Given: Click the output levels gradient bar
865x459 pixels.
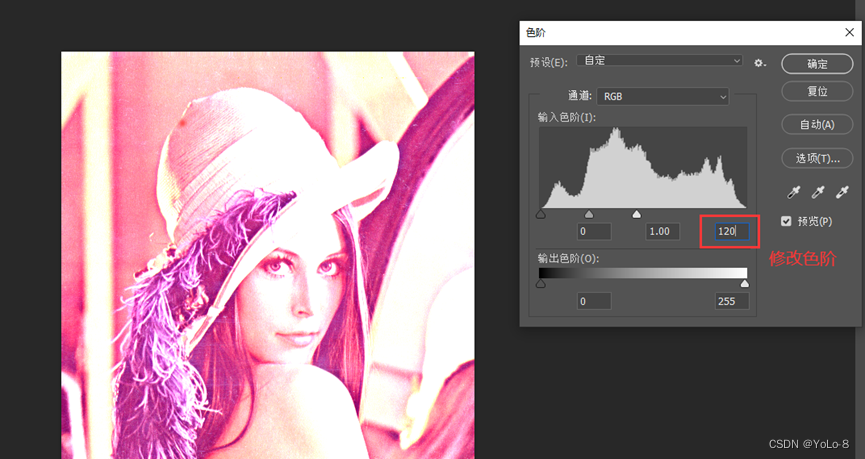Looking at the screenshot, I should (x=643, y=273).
